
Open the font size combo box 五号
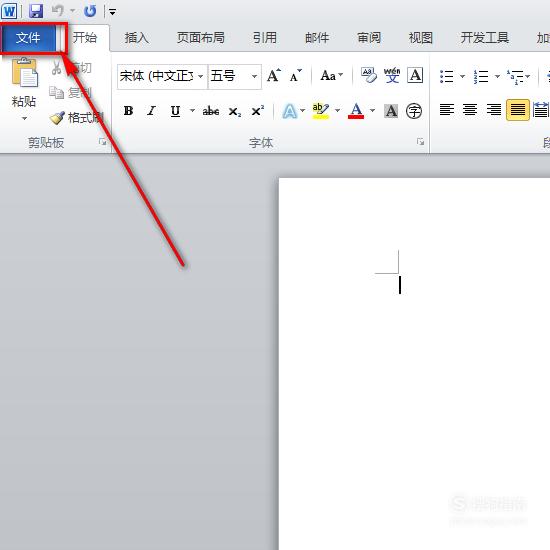click(x=234, y=76)
